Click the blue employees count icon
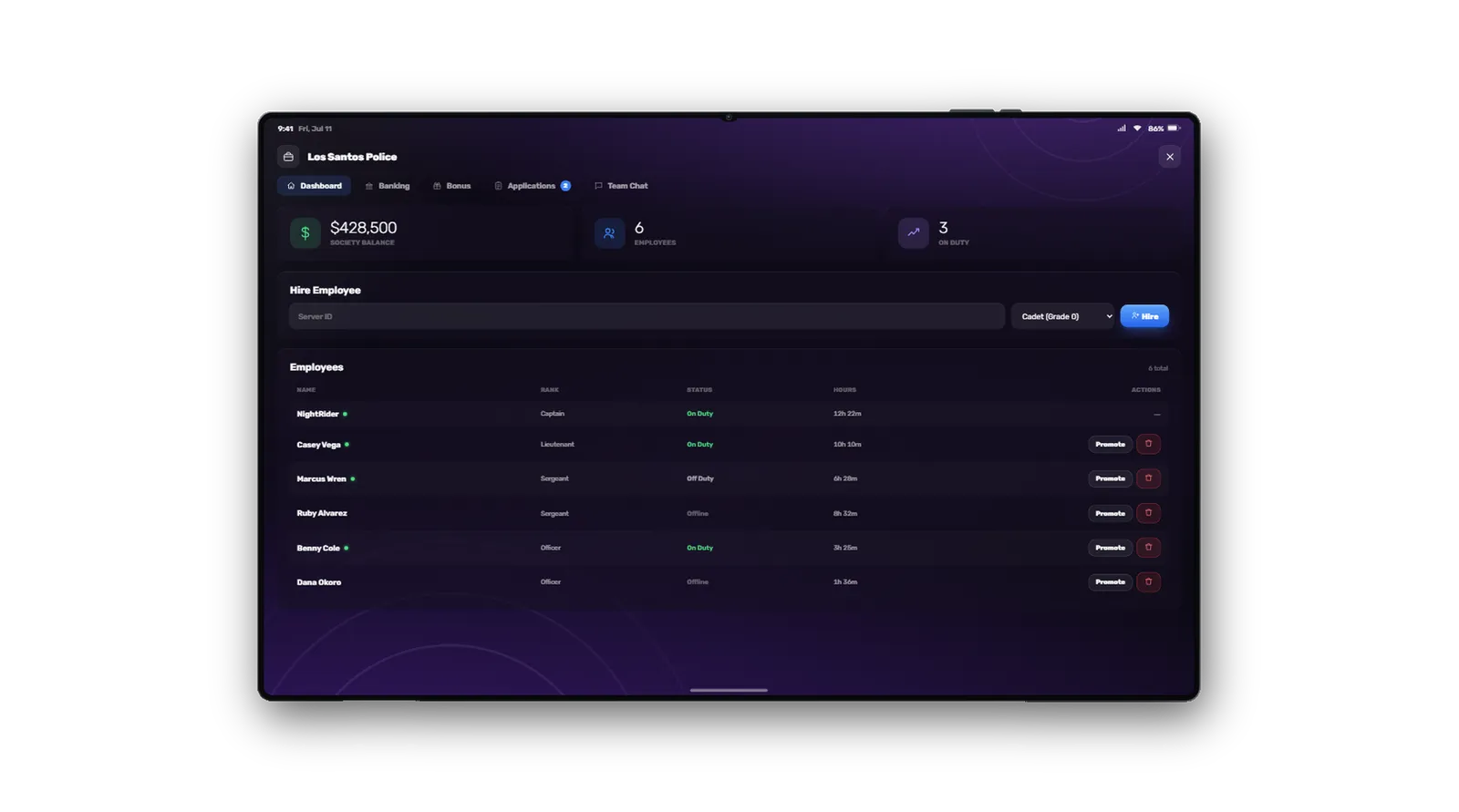This screenshot has width=1459, height=812. coord(609,233)
